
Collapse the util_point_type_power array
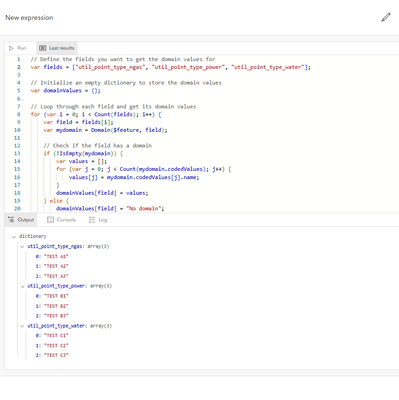[22, 286]
